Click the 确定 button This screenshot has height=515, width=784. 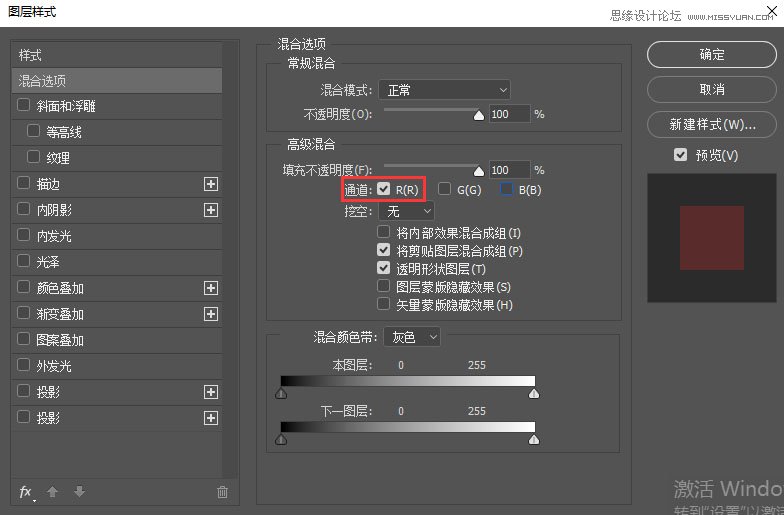coord(712,54)
